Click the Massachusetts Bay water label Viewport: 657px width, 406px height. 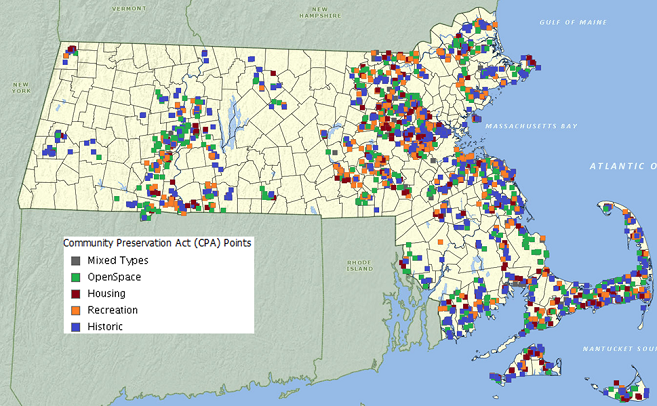coord(532,129)
